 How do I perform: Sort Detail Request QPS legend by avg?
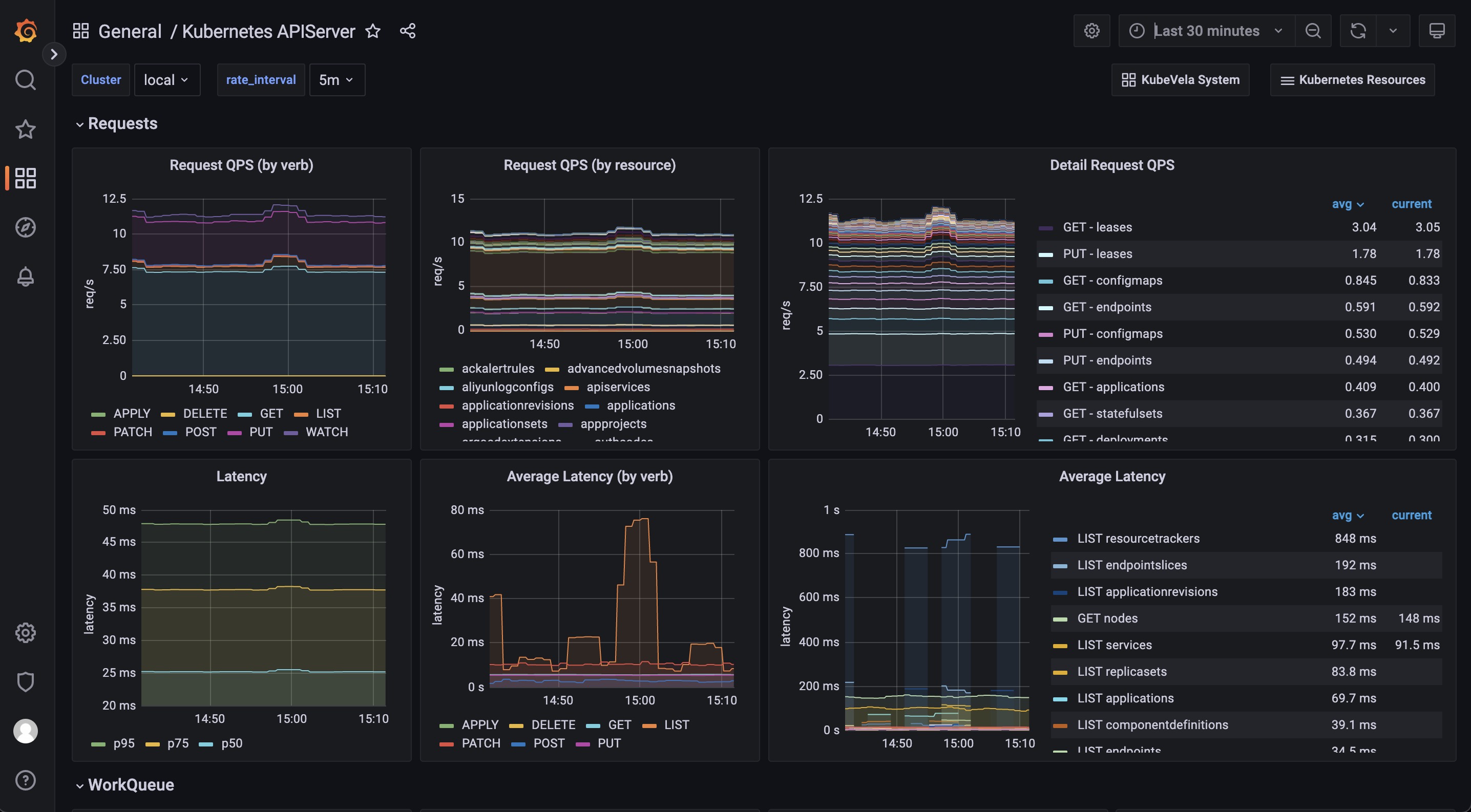[x=1348, y=204]
